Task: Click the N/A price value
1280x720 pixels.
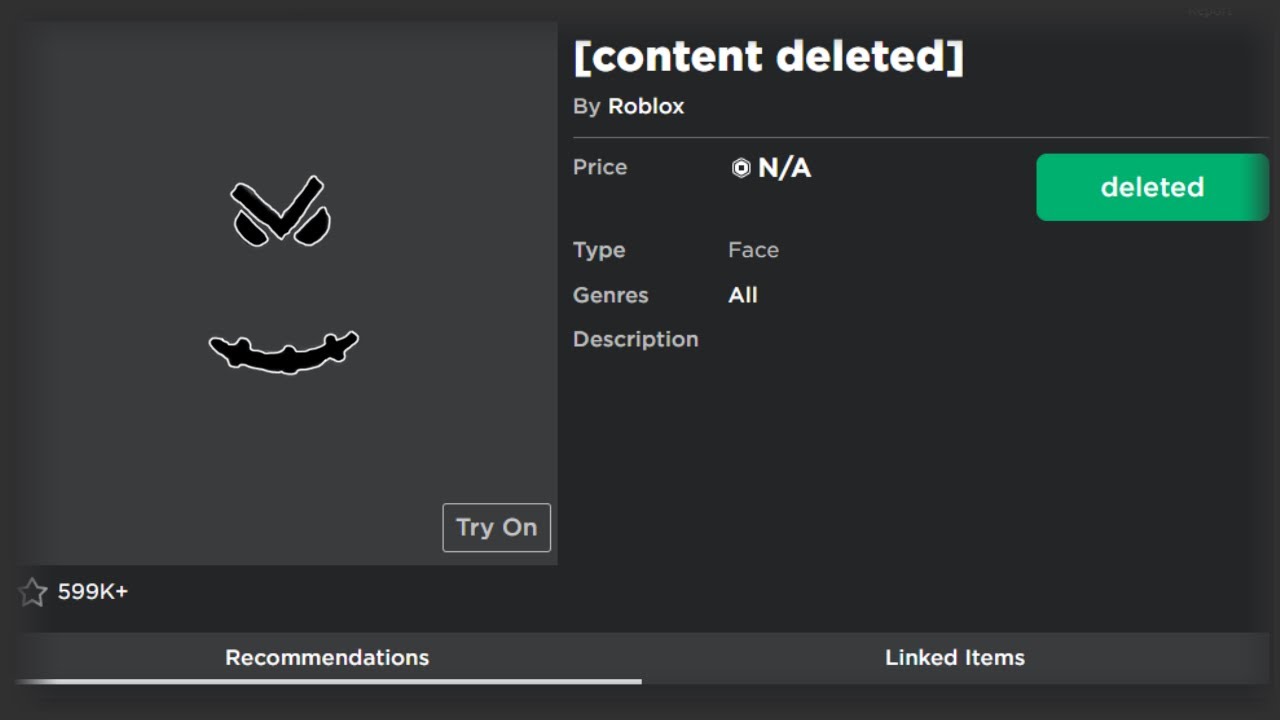Action: (x=784, y=168)
